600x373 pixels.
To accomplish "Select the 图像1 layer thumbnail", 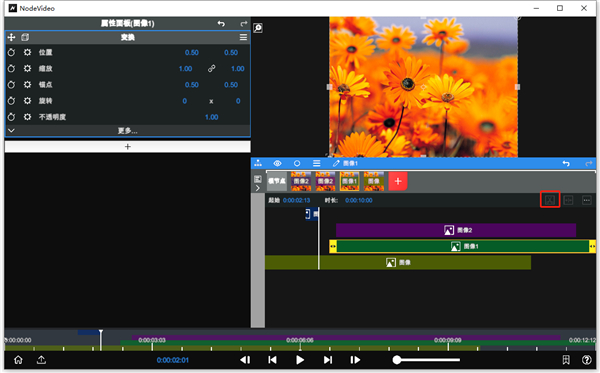I will tap(349, 181).
